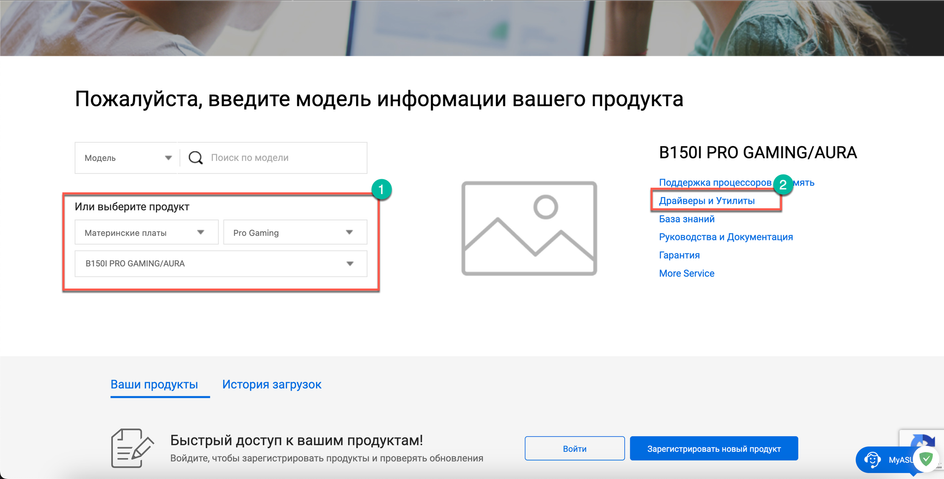
Task: Click the document with pencil icon
Action: 132,448
